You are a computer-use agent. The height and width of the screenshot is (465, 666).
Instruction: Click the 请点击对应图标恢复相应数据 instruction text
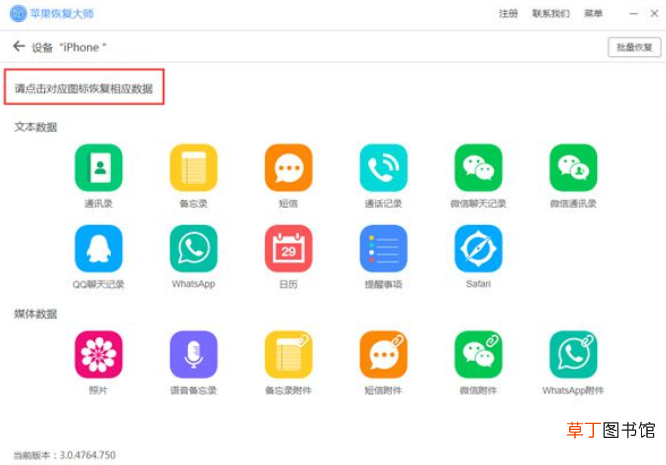[x=84, y=88]
